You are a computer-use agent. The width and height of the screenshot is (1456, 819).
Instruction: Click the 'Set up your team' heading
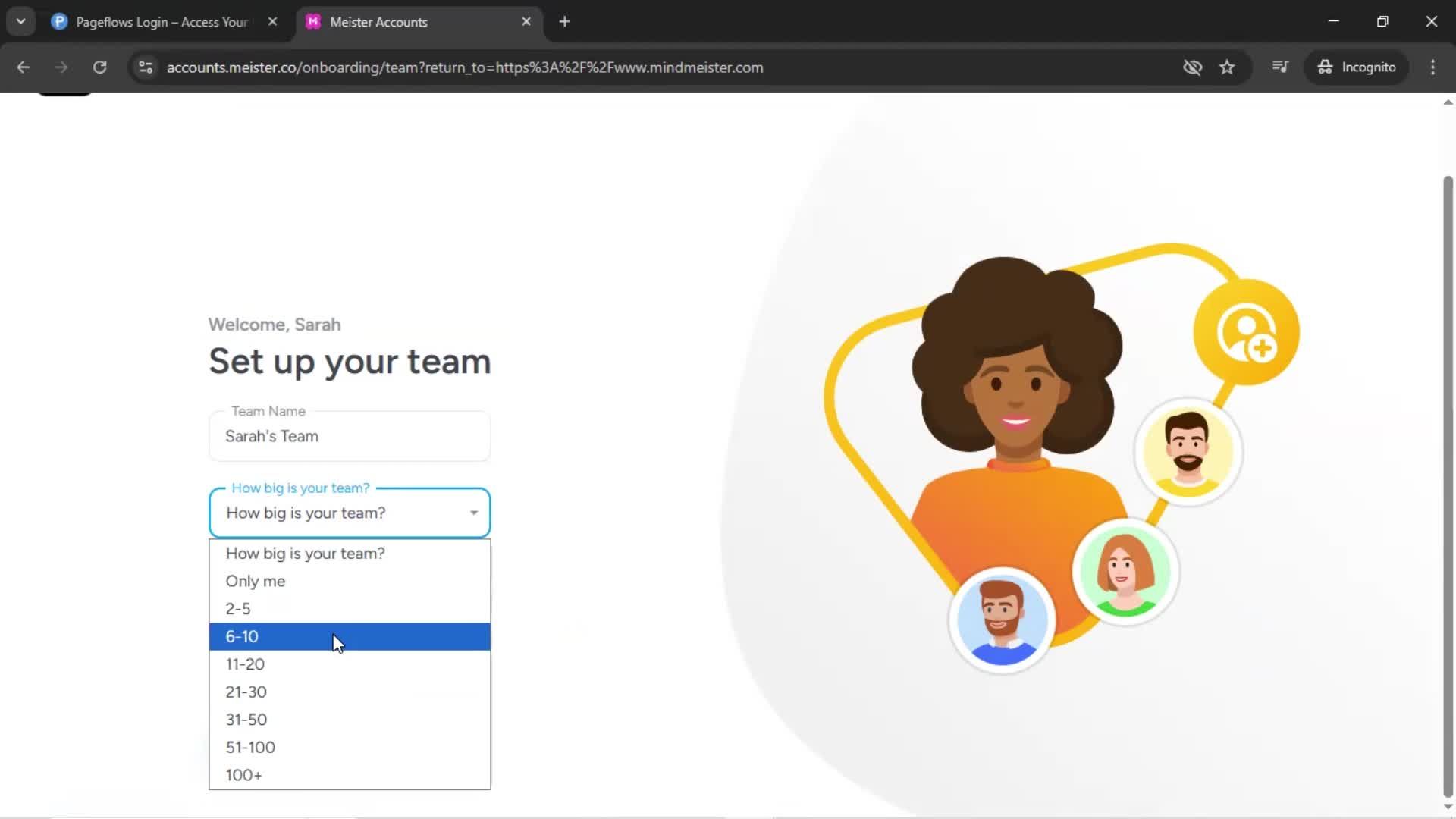[x=350, y=361]
